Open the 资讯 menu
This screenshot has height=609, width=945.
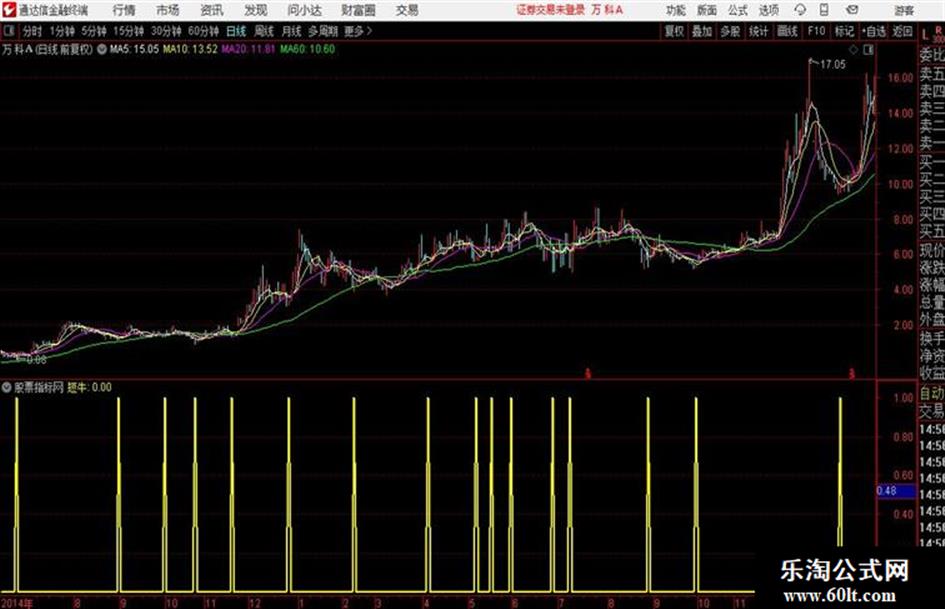click(212, 10)
